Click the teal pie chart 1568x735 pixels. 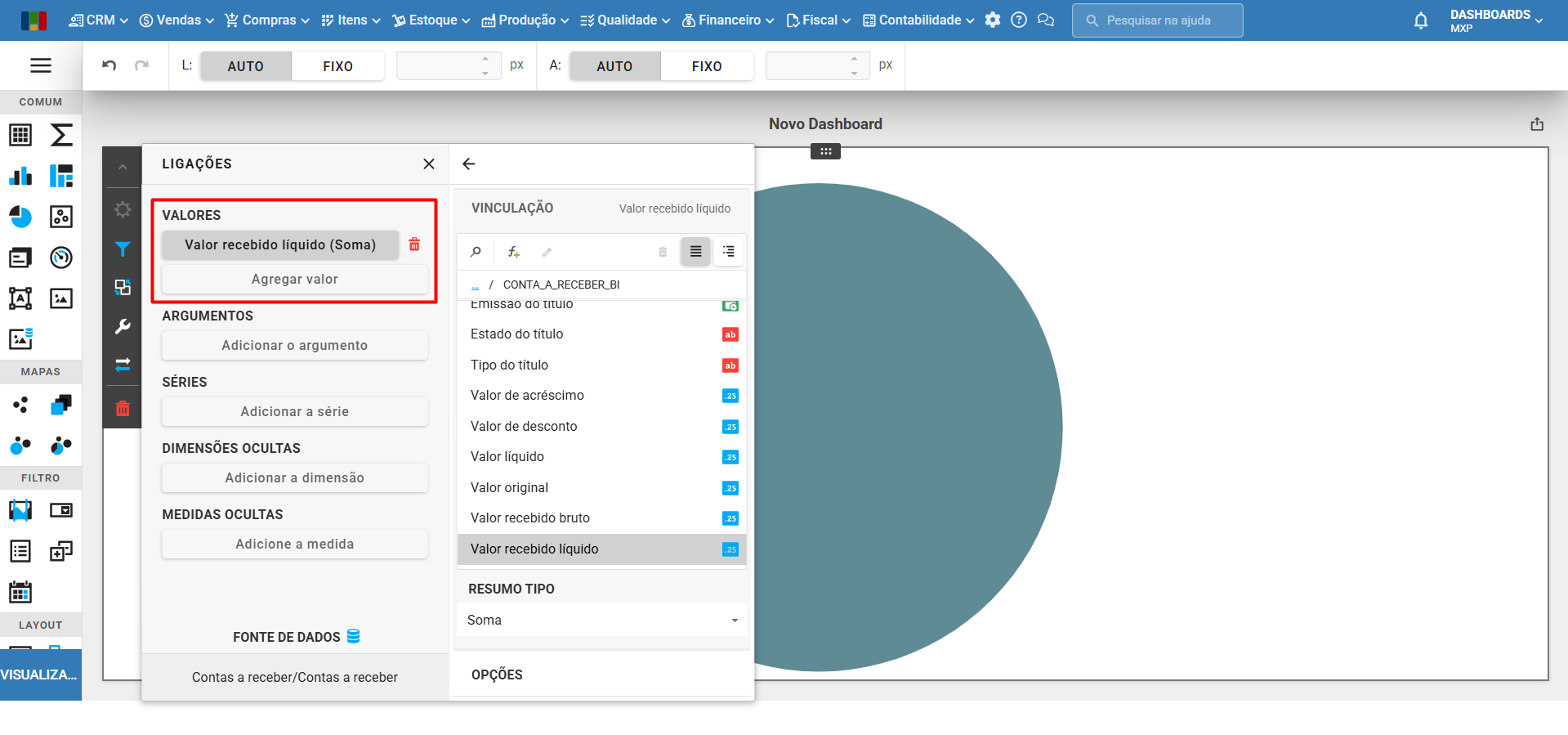(x=907, y=427)
